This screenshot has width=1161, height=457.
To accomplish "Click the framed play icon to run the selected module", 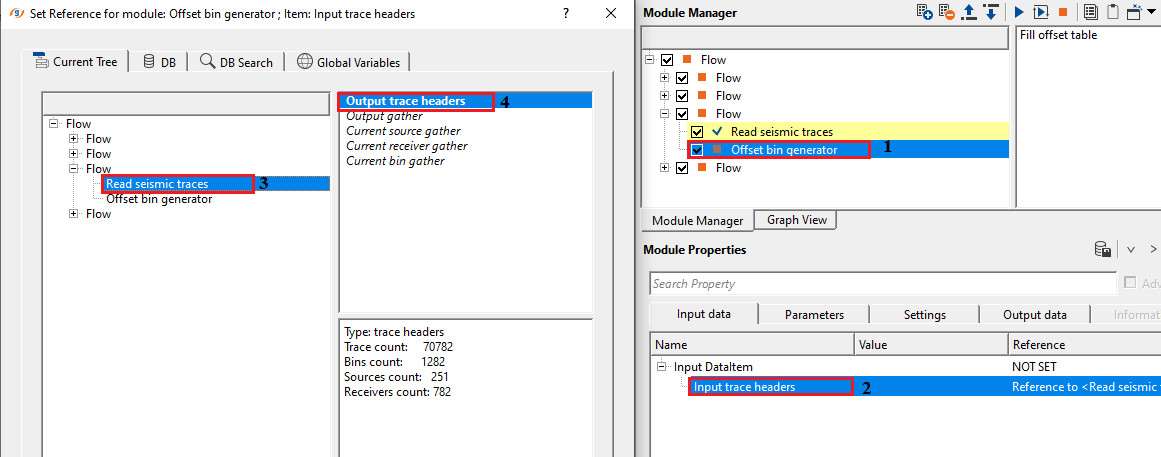I will (x=1040, y=12).
